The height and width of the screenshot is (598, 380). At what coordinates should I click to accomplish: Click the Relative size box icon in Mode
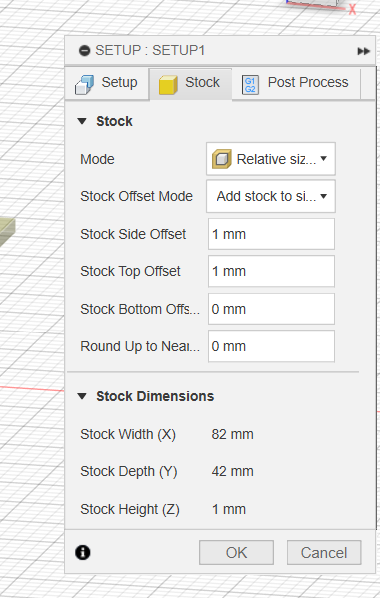[x=222, y=159]
